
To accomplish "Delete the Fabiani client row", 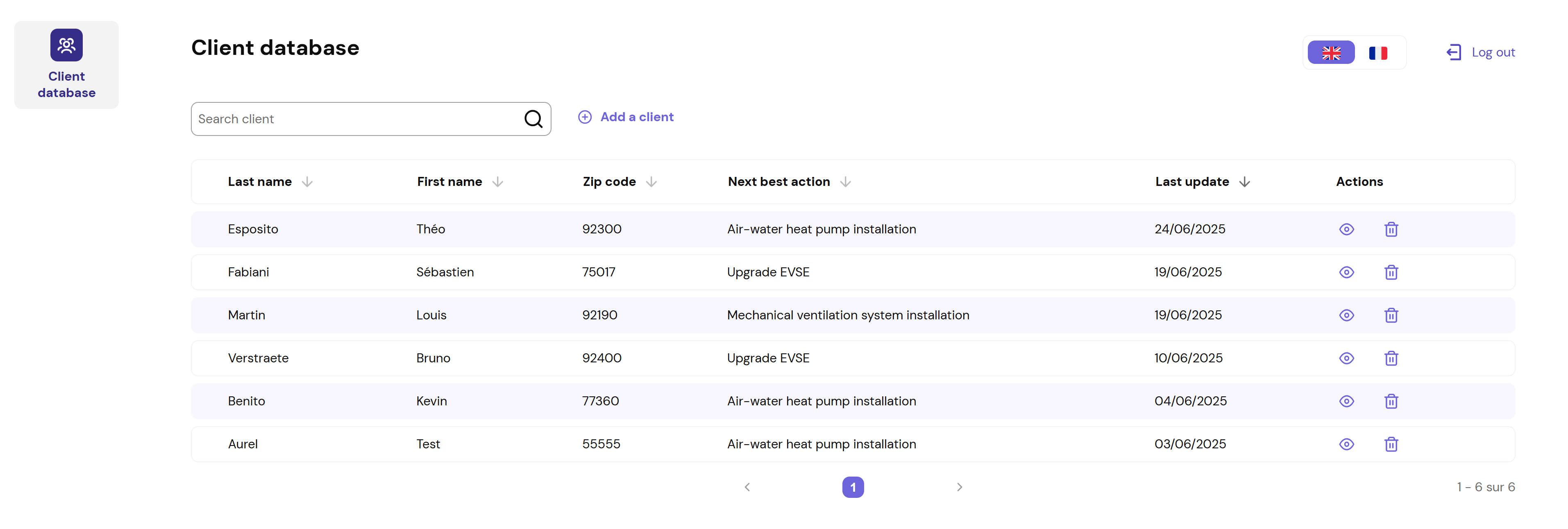I will tap(1391, 272).
